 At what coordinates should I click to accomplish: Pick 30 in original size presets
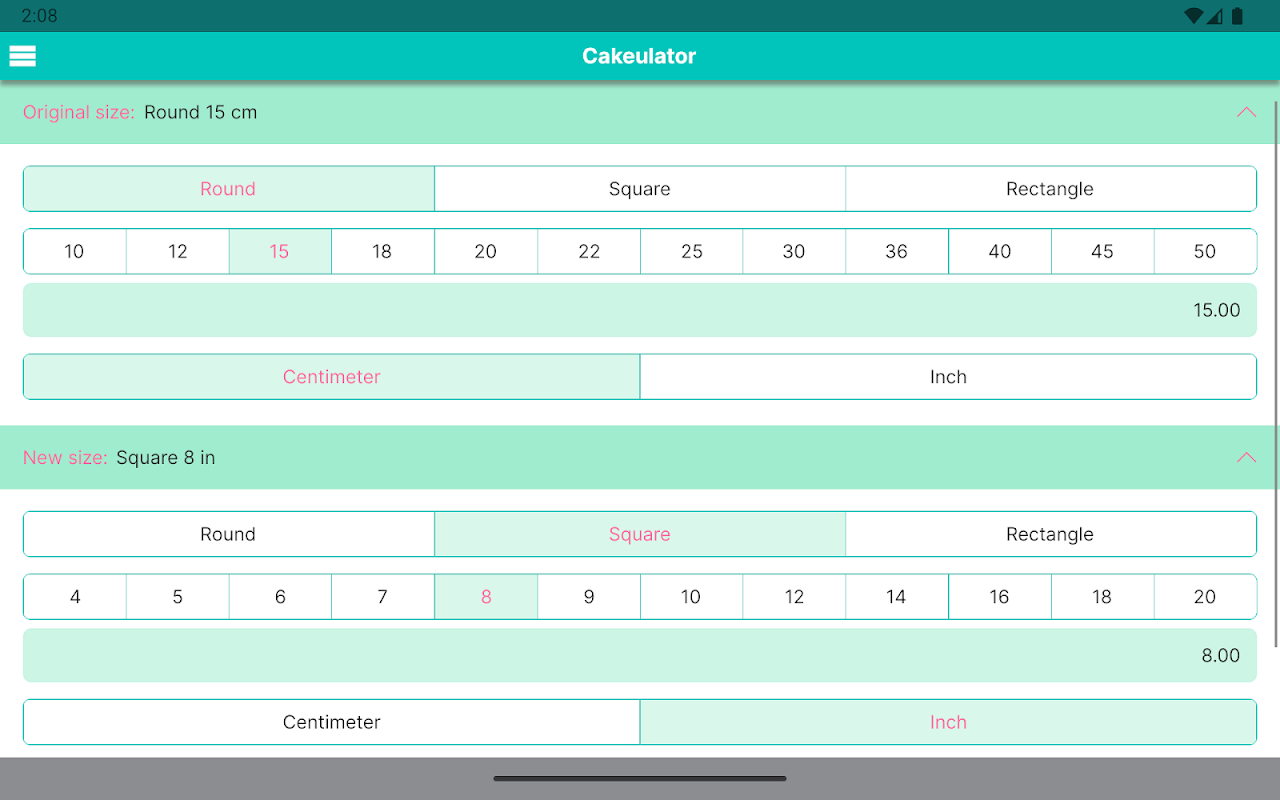(794, 251)
